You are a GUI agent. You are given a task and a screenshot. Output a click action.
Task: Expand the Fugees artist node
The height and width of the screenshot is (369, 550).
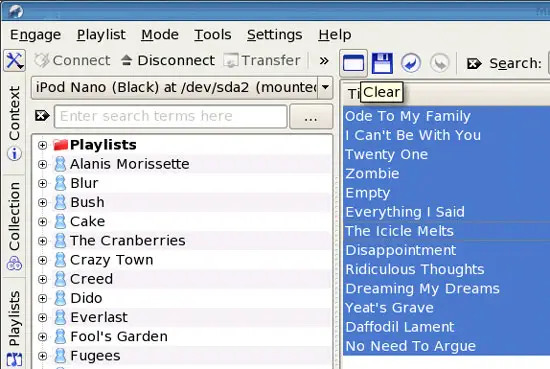42,356
